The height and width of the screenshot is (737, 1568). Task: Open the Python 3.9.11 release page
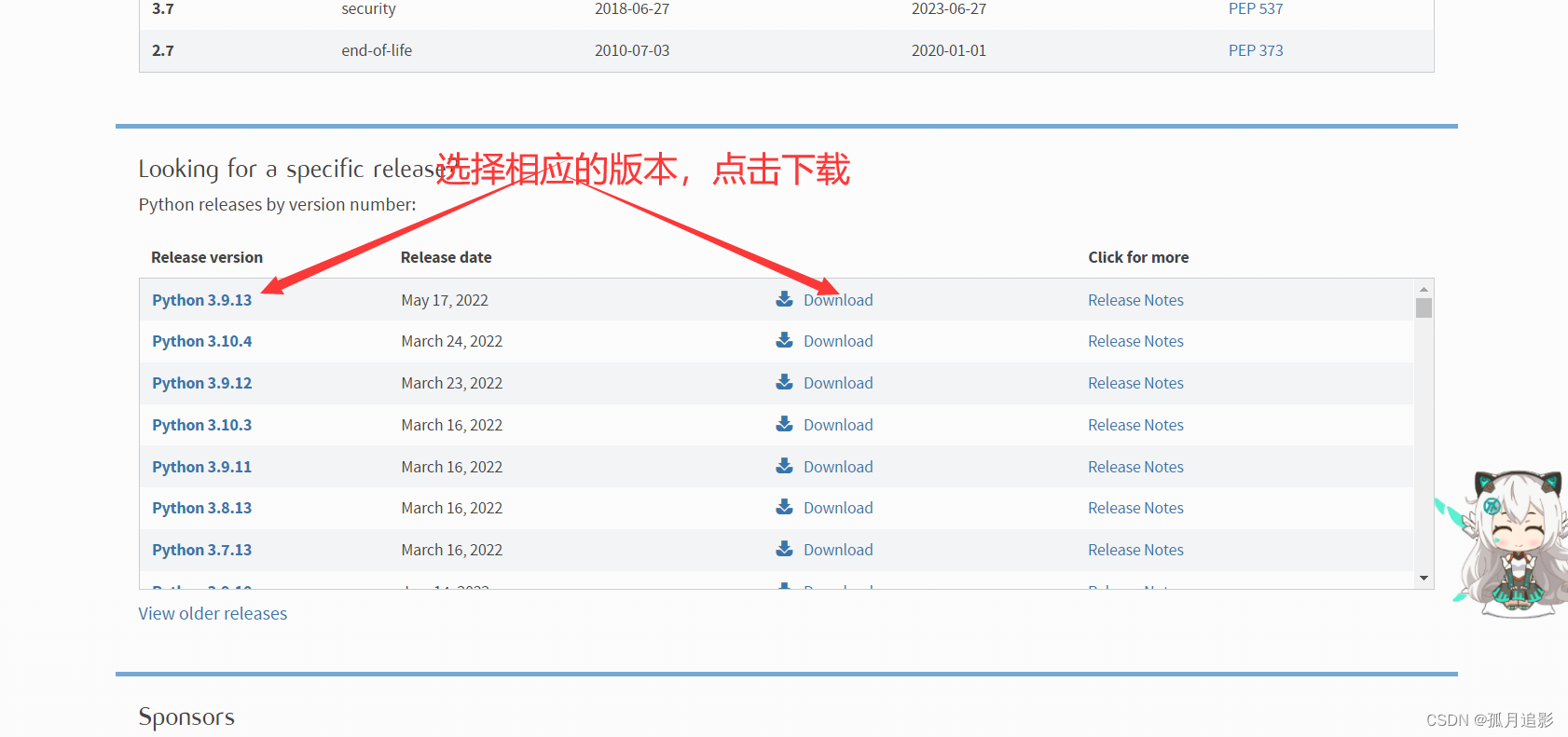(x=202, y=467)
